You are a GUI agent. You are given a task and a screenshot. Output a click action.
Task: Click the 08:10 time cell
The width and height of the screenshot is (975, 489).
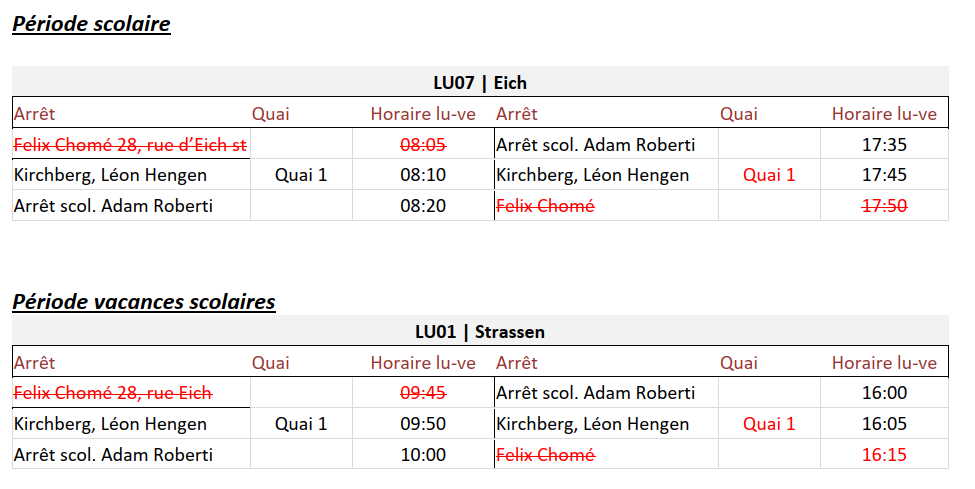(x=423, y=175)
